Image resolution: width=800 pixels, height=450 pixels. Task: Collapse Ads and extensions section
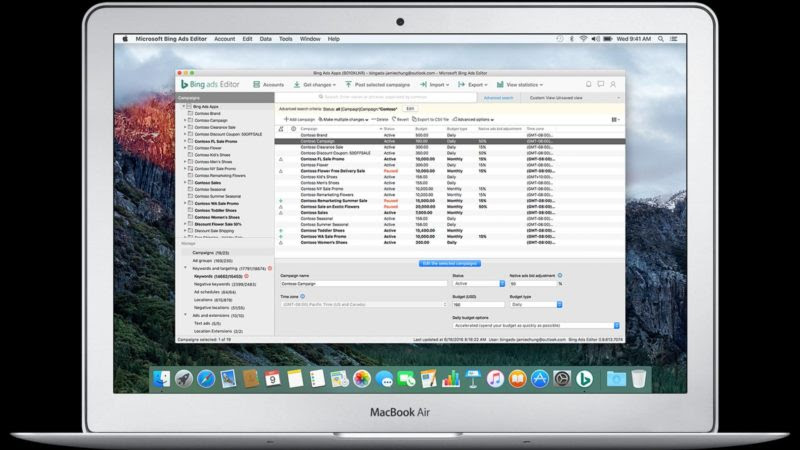click(185, 315)
